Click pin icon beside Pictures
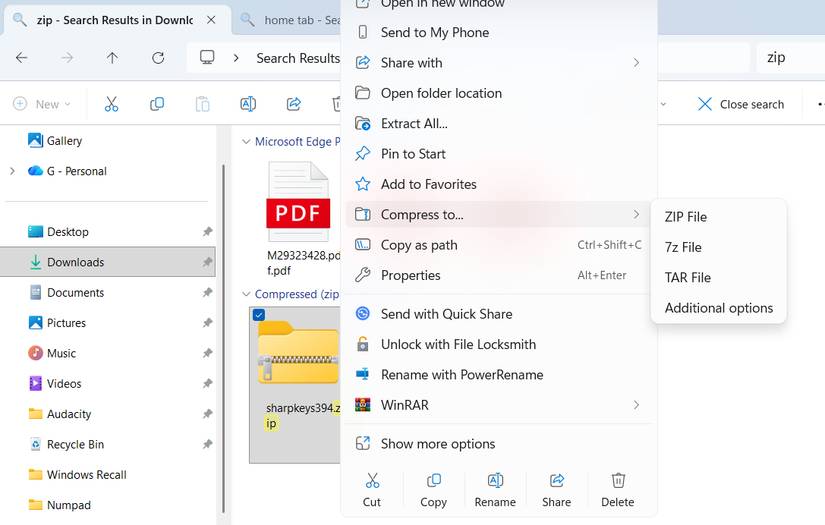 click(207, 322)
